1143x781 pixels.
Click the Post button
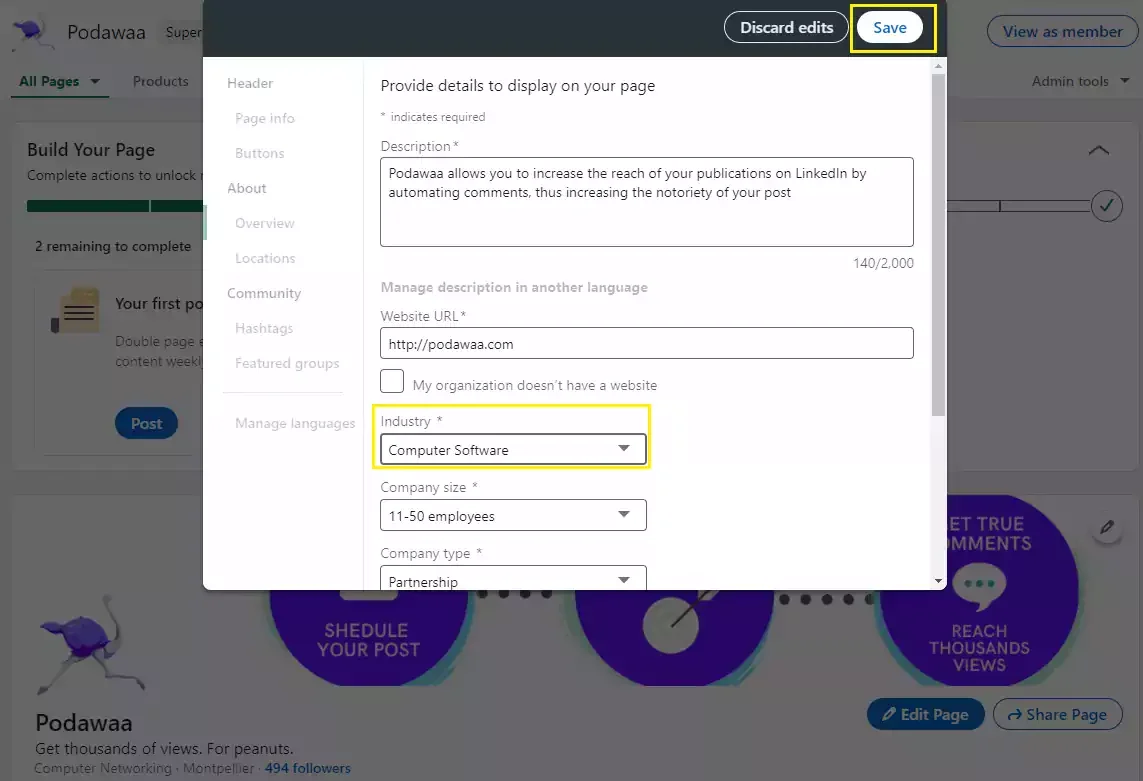(x=147, y=423)
